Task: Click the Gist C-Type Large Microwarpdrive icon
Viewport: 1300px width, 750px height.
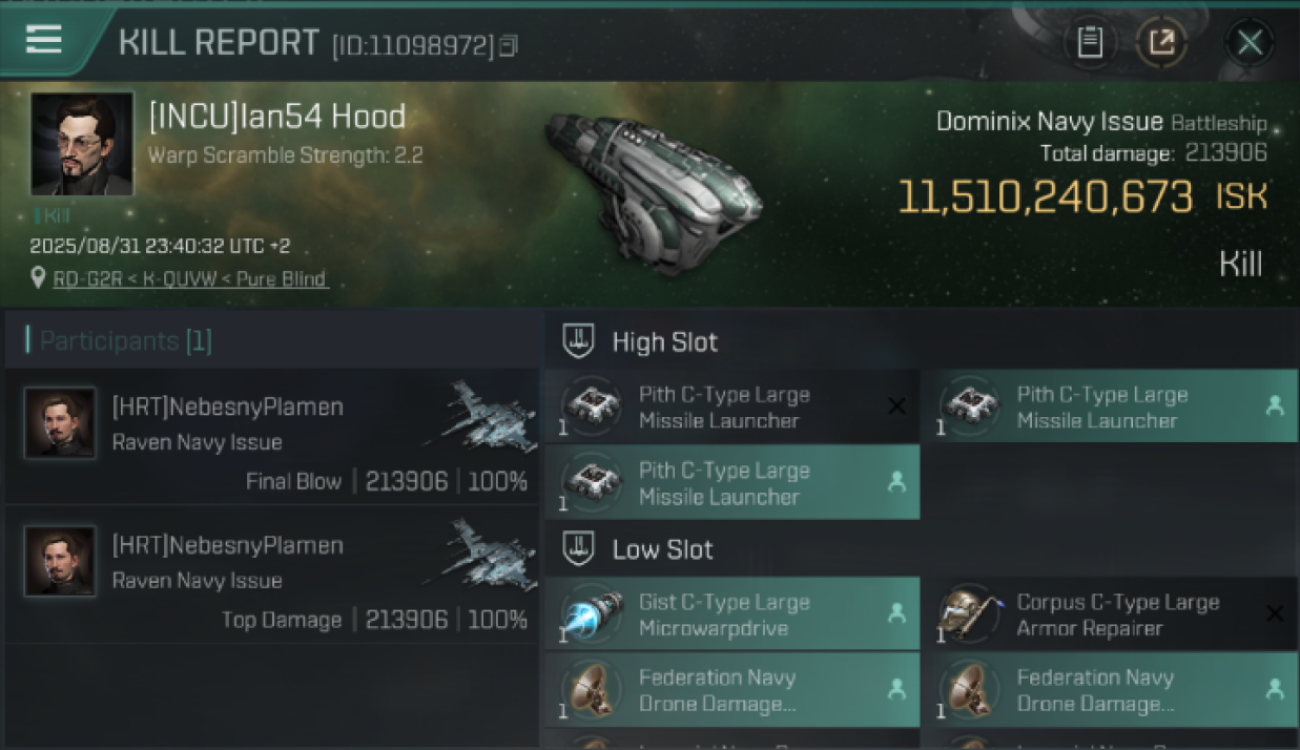Action: pyautogui.click(x=590, y=615)
